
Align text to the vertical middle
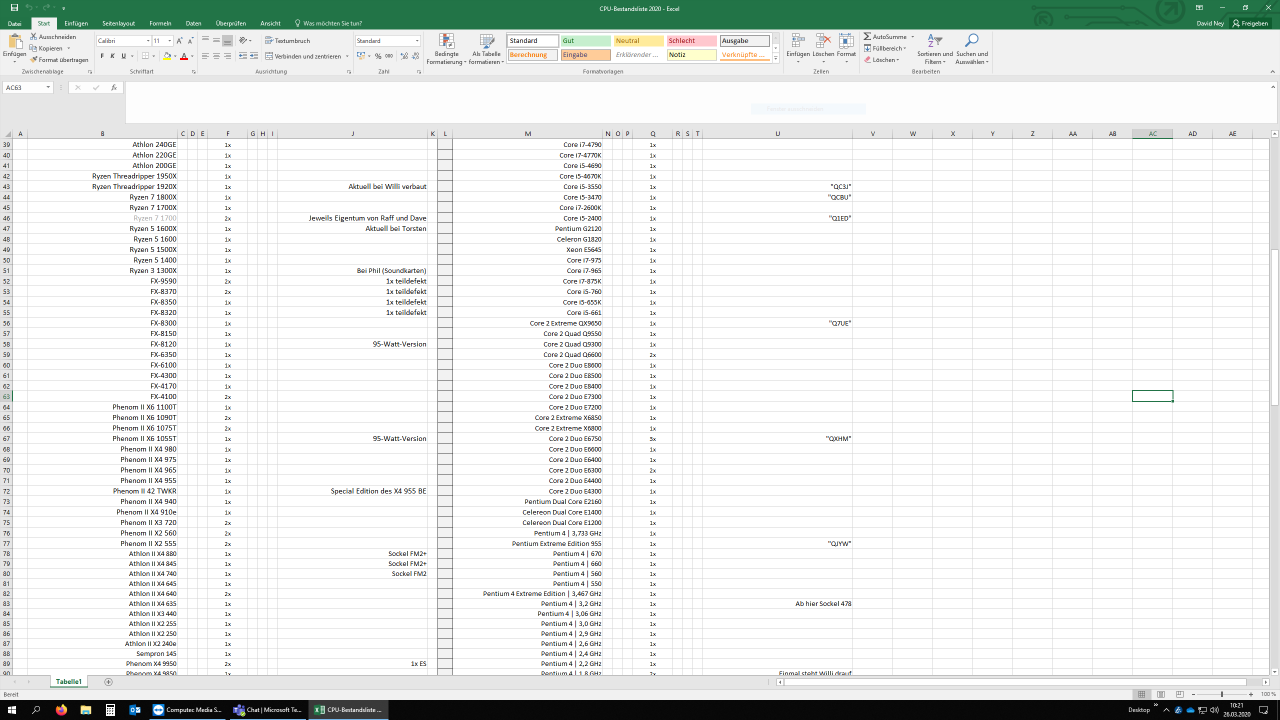click(x=216, y=41)
